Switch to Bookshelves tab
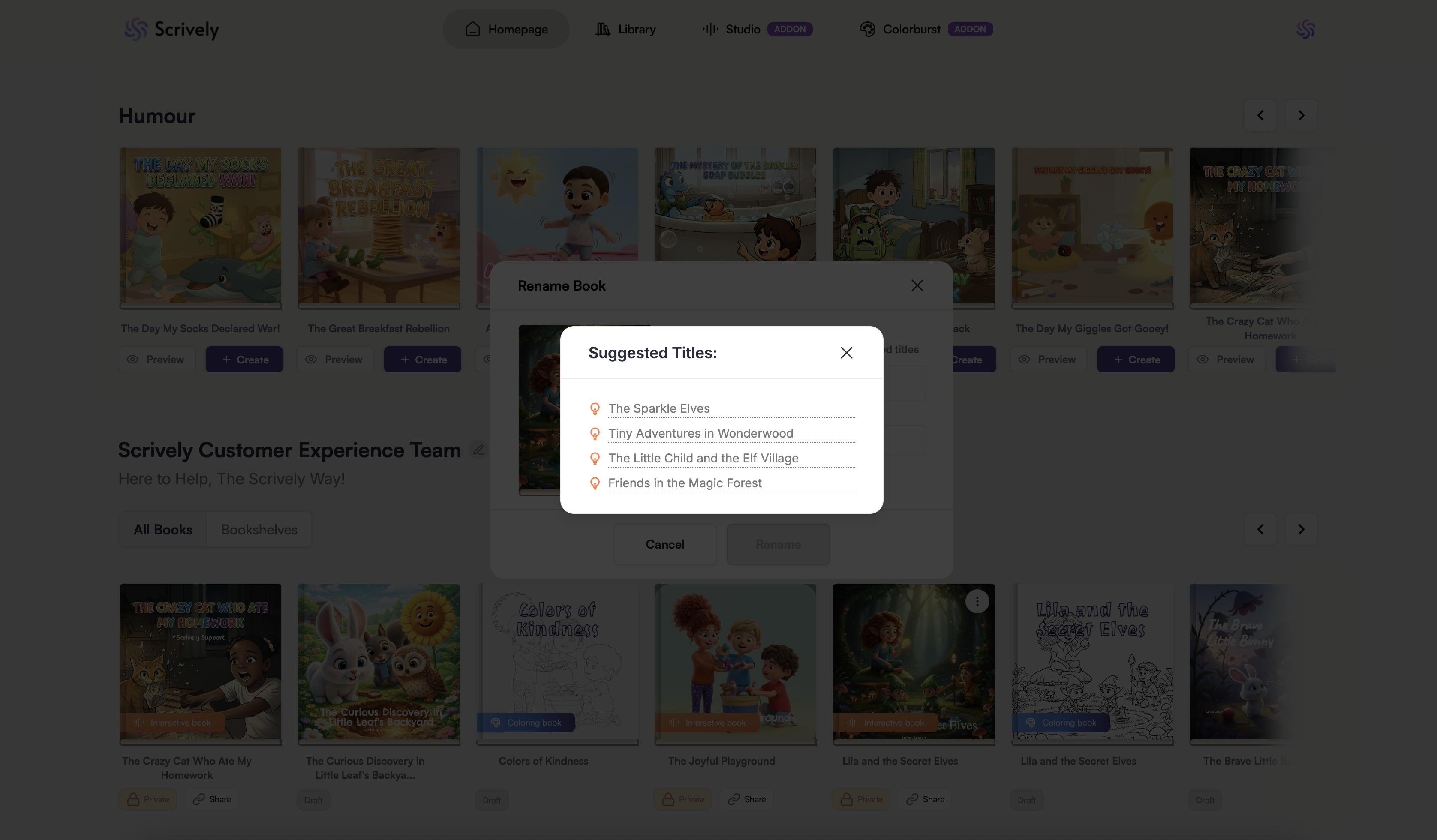The image size is (1437, 840). (259, 529)
